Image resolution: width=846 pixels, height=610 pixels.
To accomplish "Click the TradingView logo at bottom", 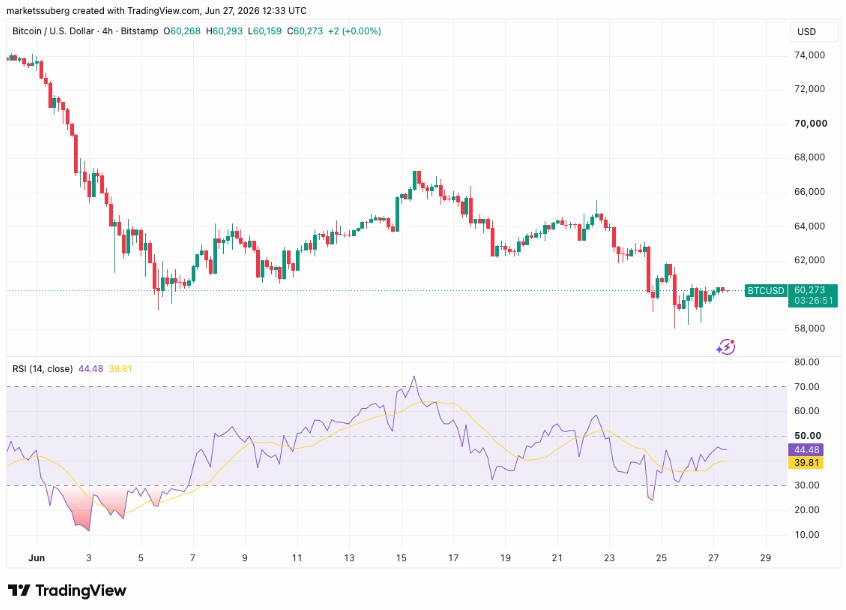I will (x=67, y=591).
